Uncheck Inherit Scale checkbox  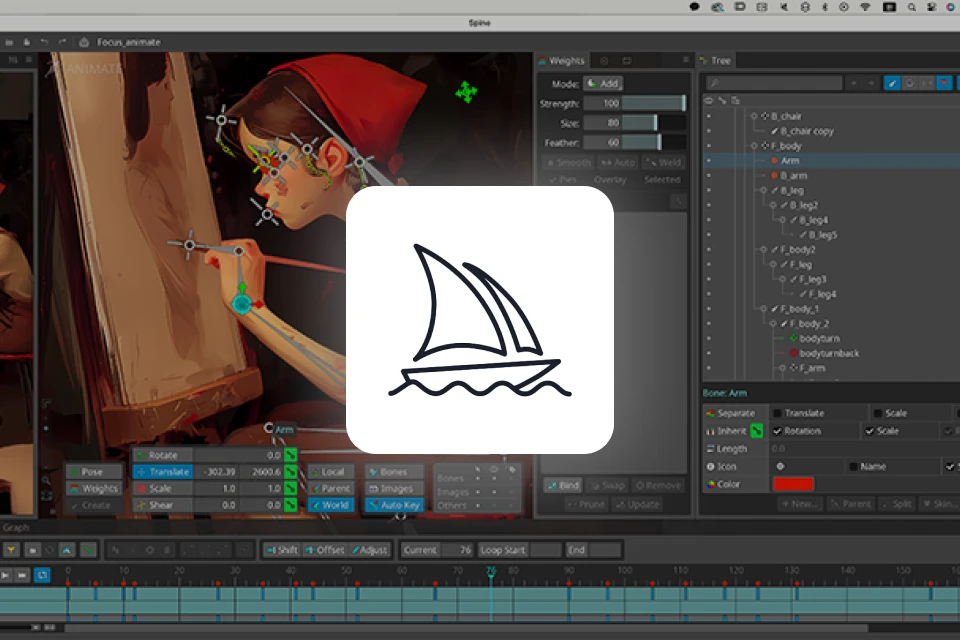point(869,431)
